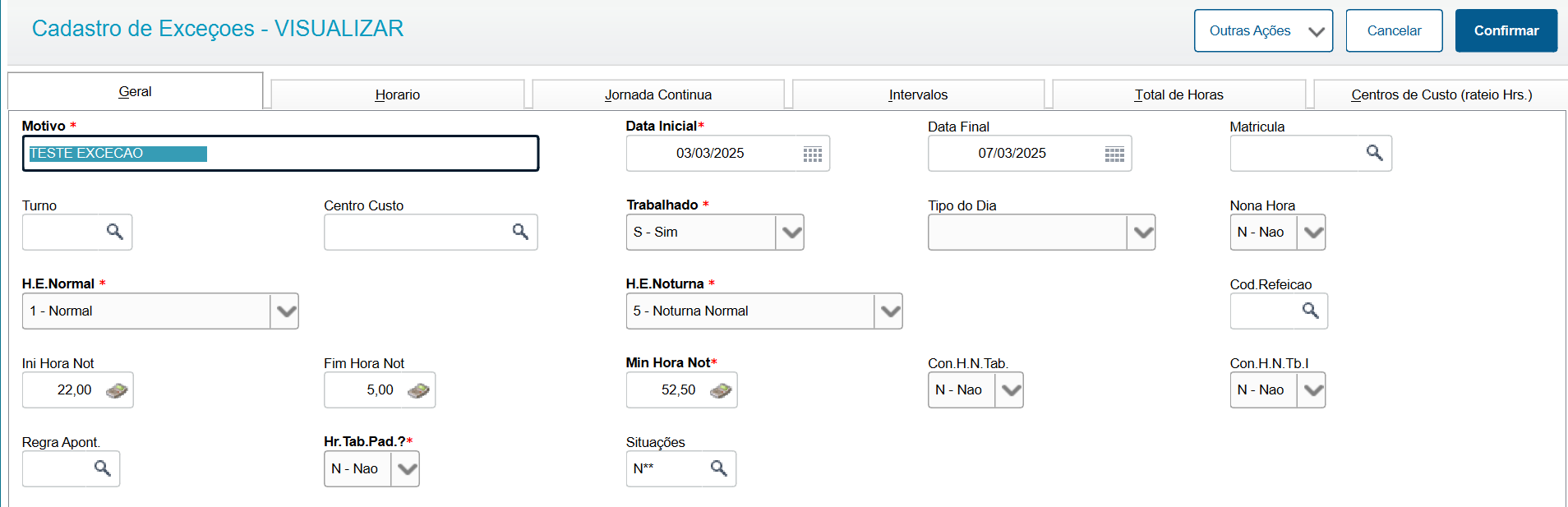
Task: Open the Regra Apont. lookup magnifier
Action: coord(102,468)
